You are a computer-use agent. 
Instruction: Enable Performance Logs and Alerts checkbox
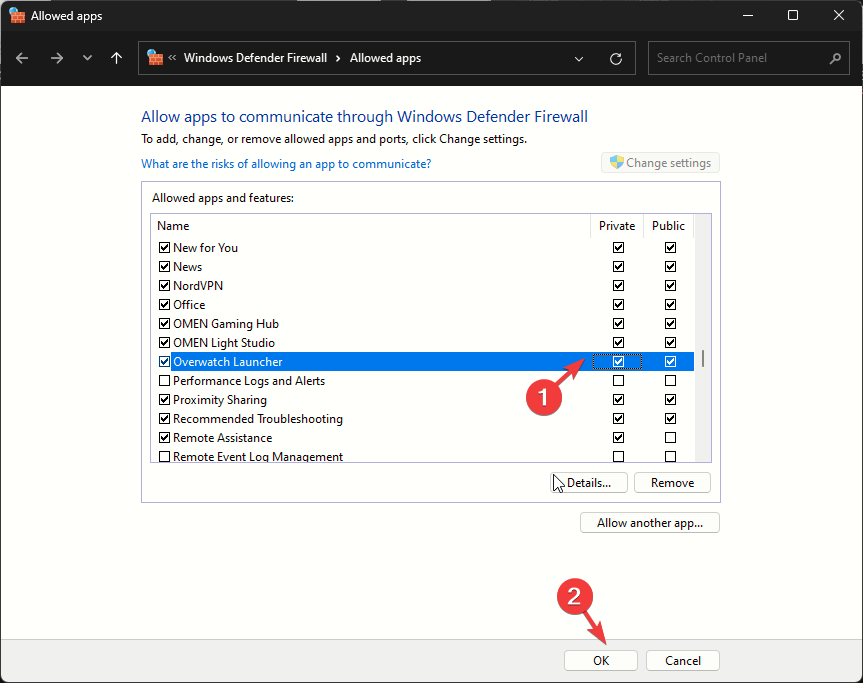click(x=164, y=381)
